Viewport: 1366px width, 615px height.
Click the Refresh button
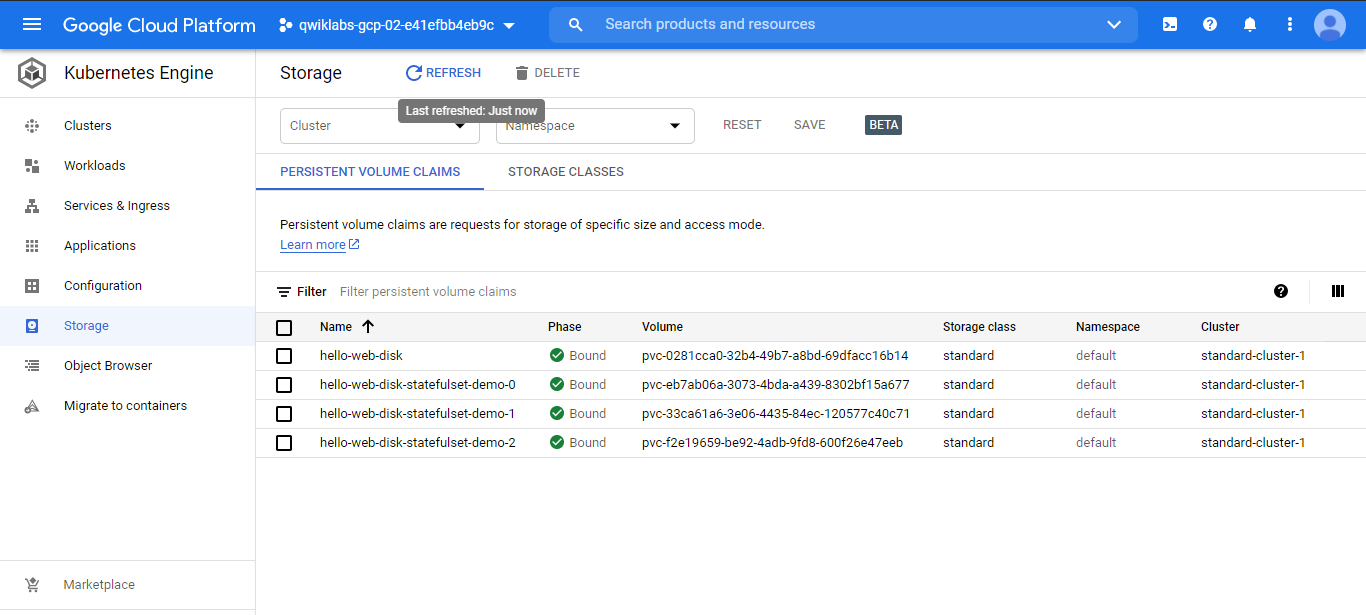[x=443, y=73]
